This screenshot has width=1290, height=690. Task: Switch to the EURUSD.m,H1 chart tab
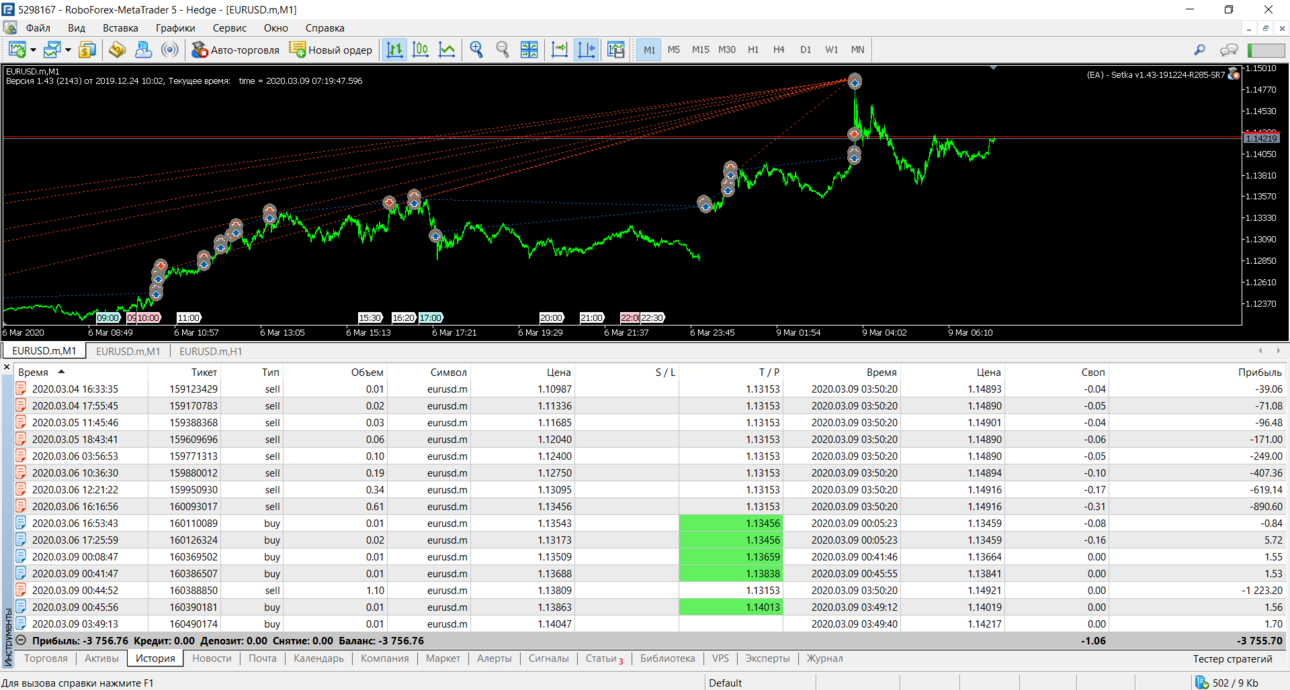[210, 351]
